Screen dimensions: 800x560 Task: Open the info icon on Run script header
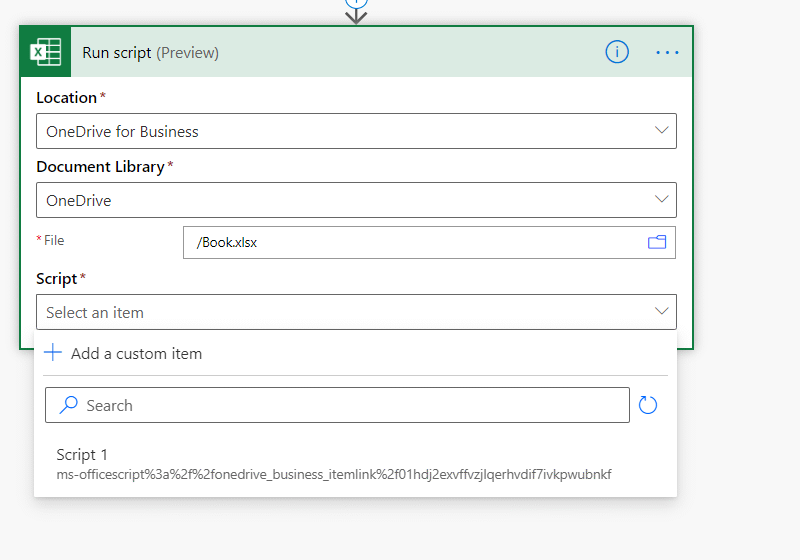coord(617,52)
